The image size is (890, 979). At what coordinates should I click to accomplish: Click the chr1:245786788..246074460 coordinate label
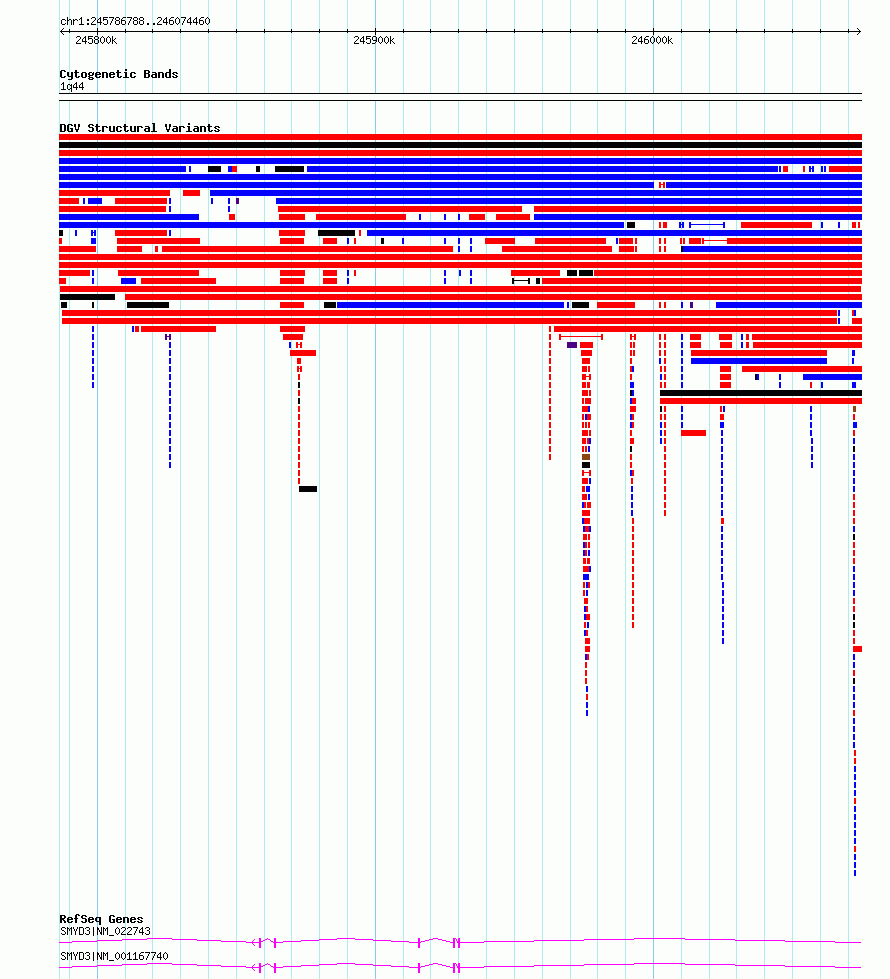(x=135, y=21)
